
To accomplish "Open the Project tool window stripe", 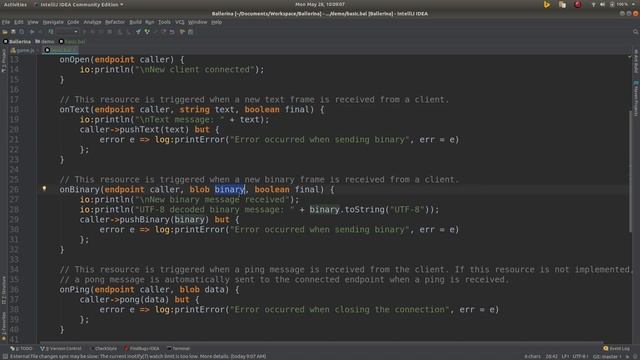I will [4, 61].
